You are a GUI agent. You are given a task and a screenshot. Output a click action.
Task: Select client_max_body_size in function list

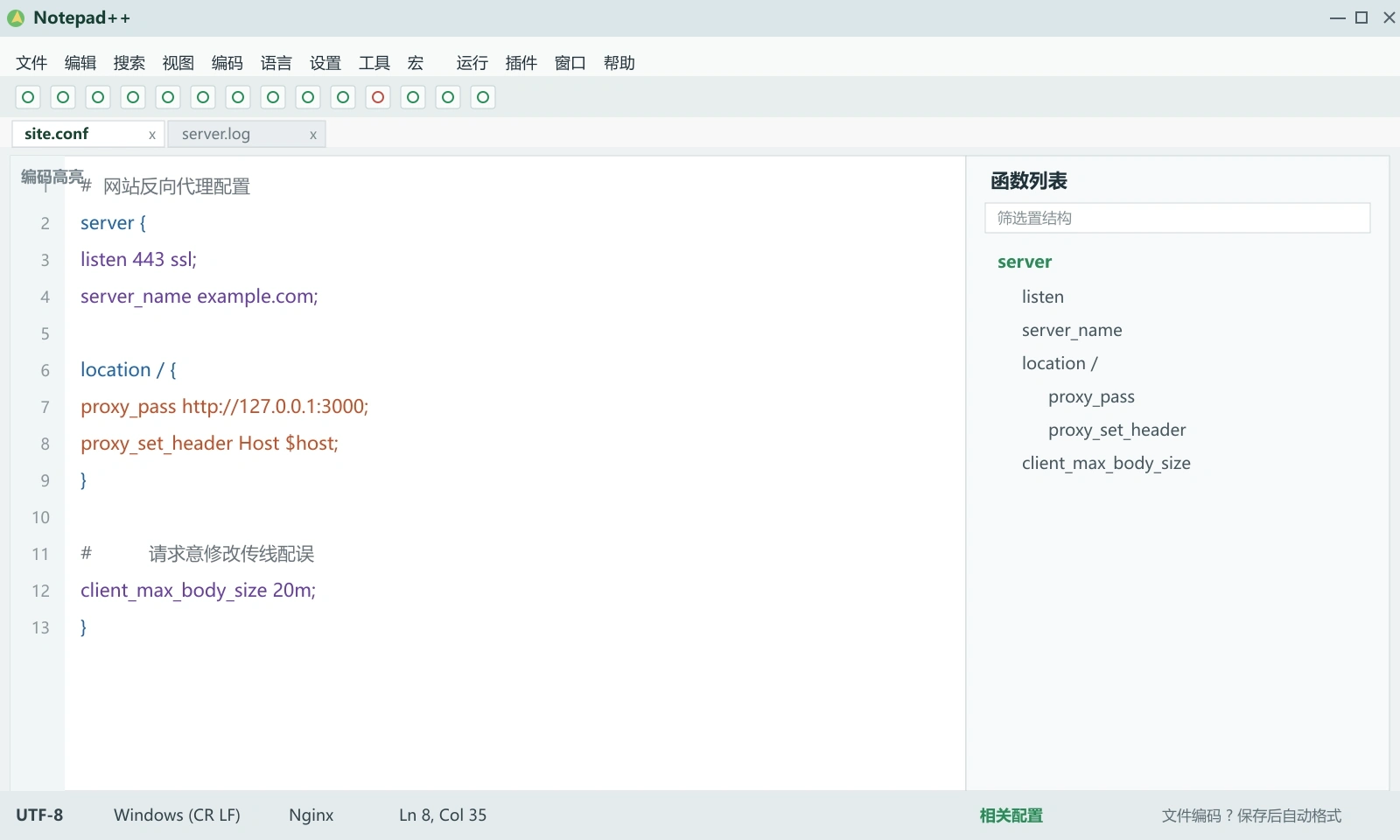(1106, 463)
